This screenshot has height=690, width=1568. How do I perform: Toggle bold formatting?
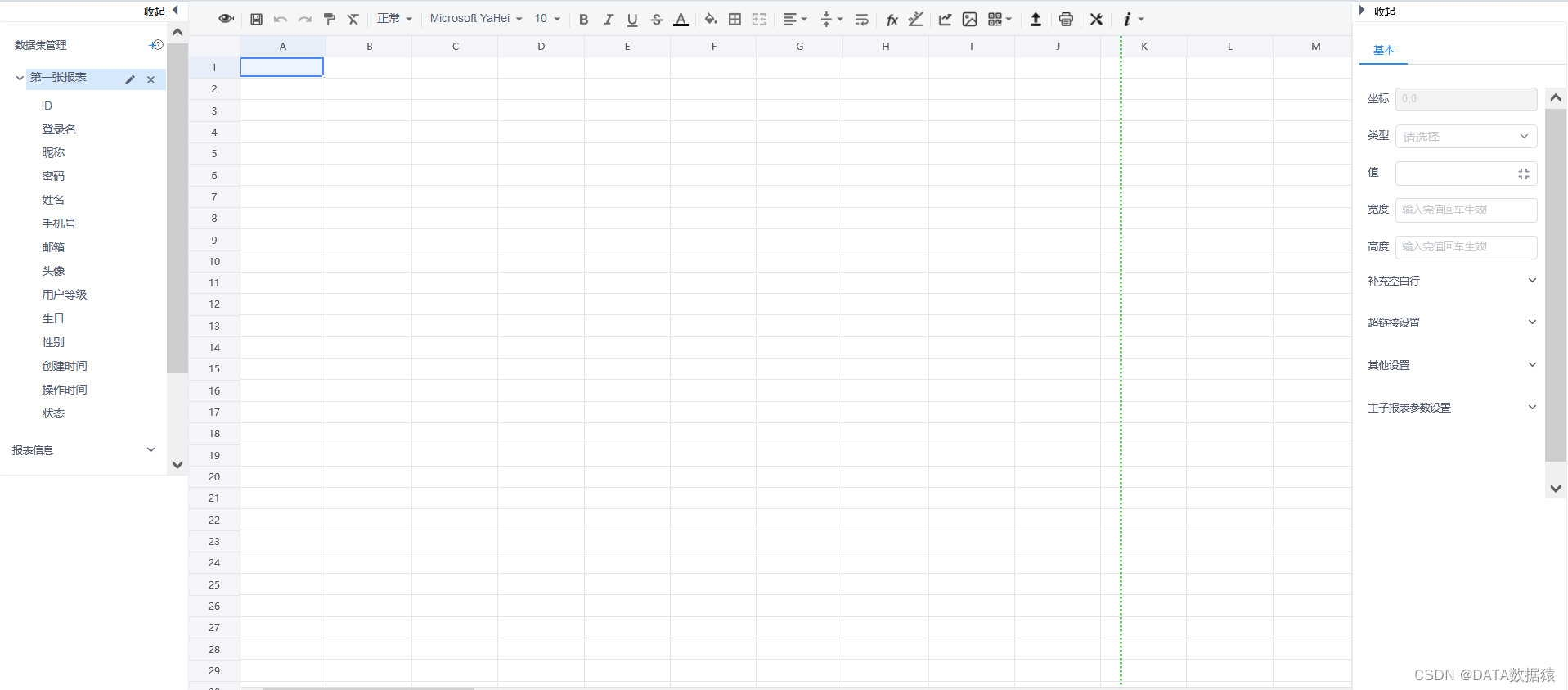(x=583, y=19)
